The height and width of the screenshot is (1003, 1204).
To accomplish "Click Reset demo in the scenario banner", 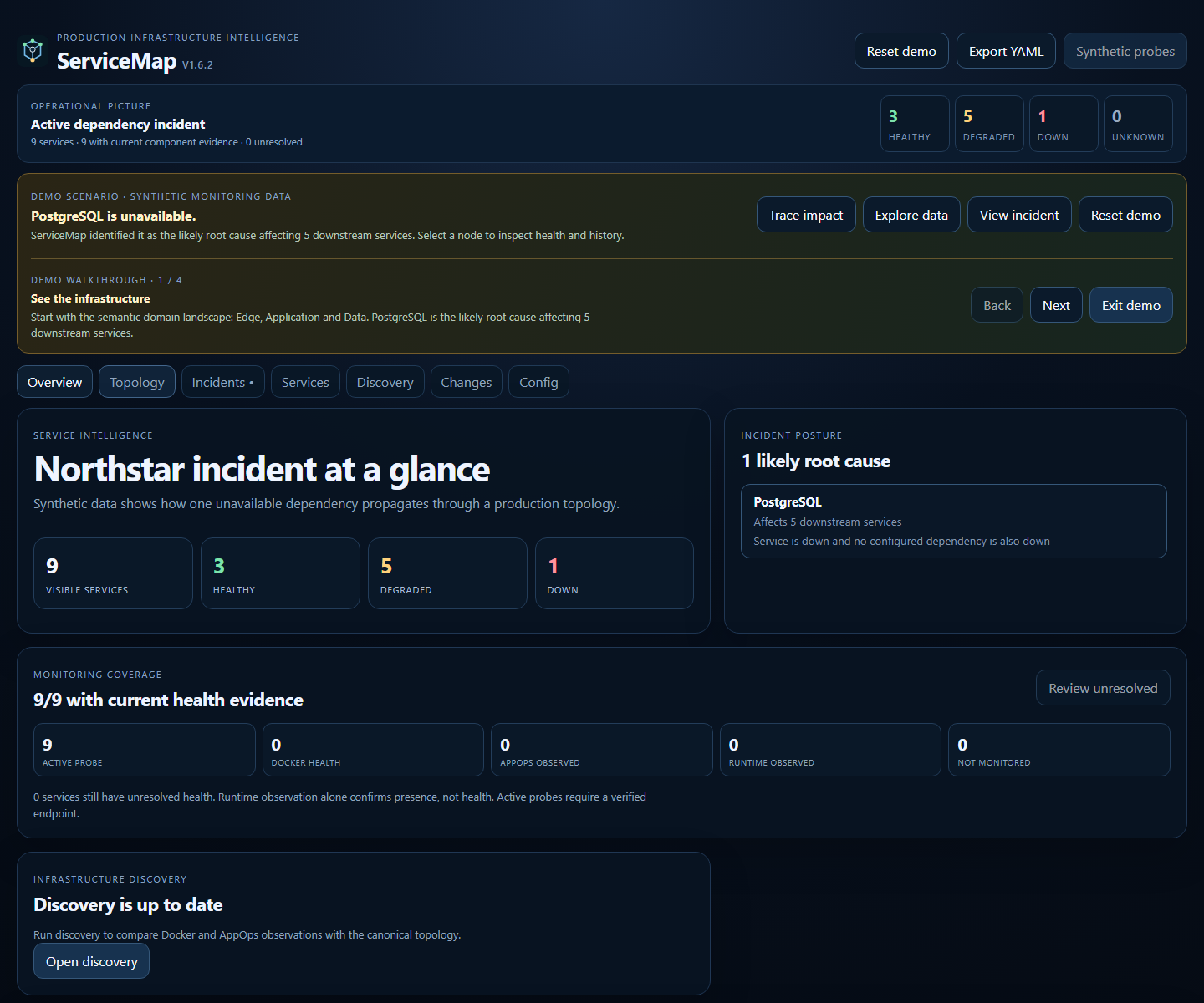I will (x=1125, y=215).
